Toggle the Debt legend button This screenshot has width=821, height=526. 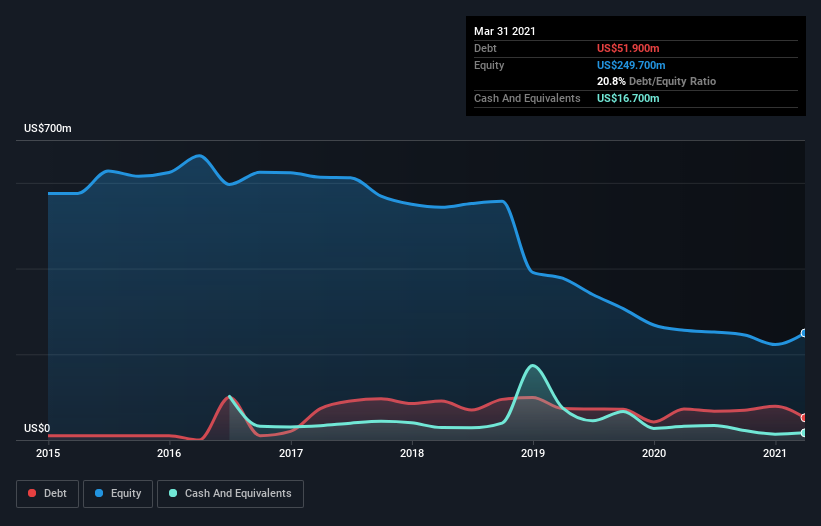(48, 494)
